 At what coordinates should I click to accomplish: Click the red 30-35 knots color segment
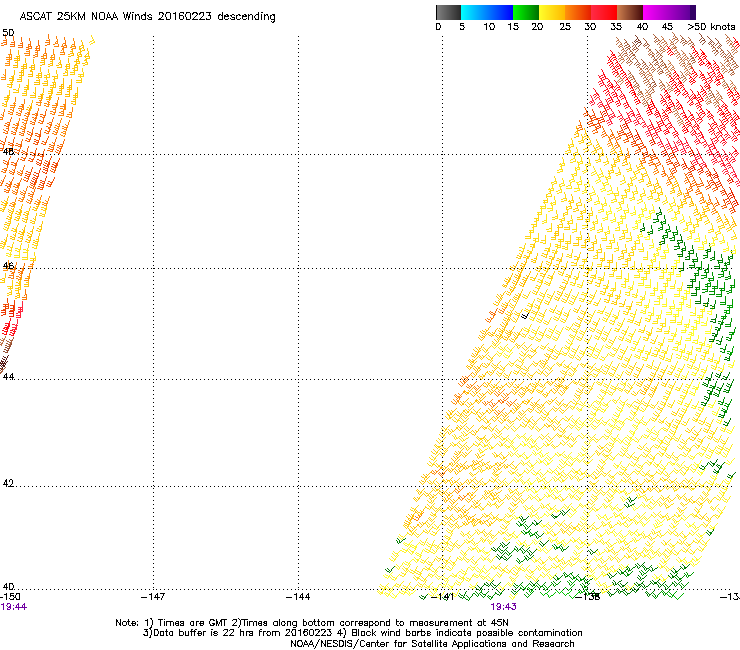(x=604, y=12)
